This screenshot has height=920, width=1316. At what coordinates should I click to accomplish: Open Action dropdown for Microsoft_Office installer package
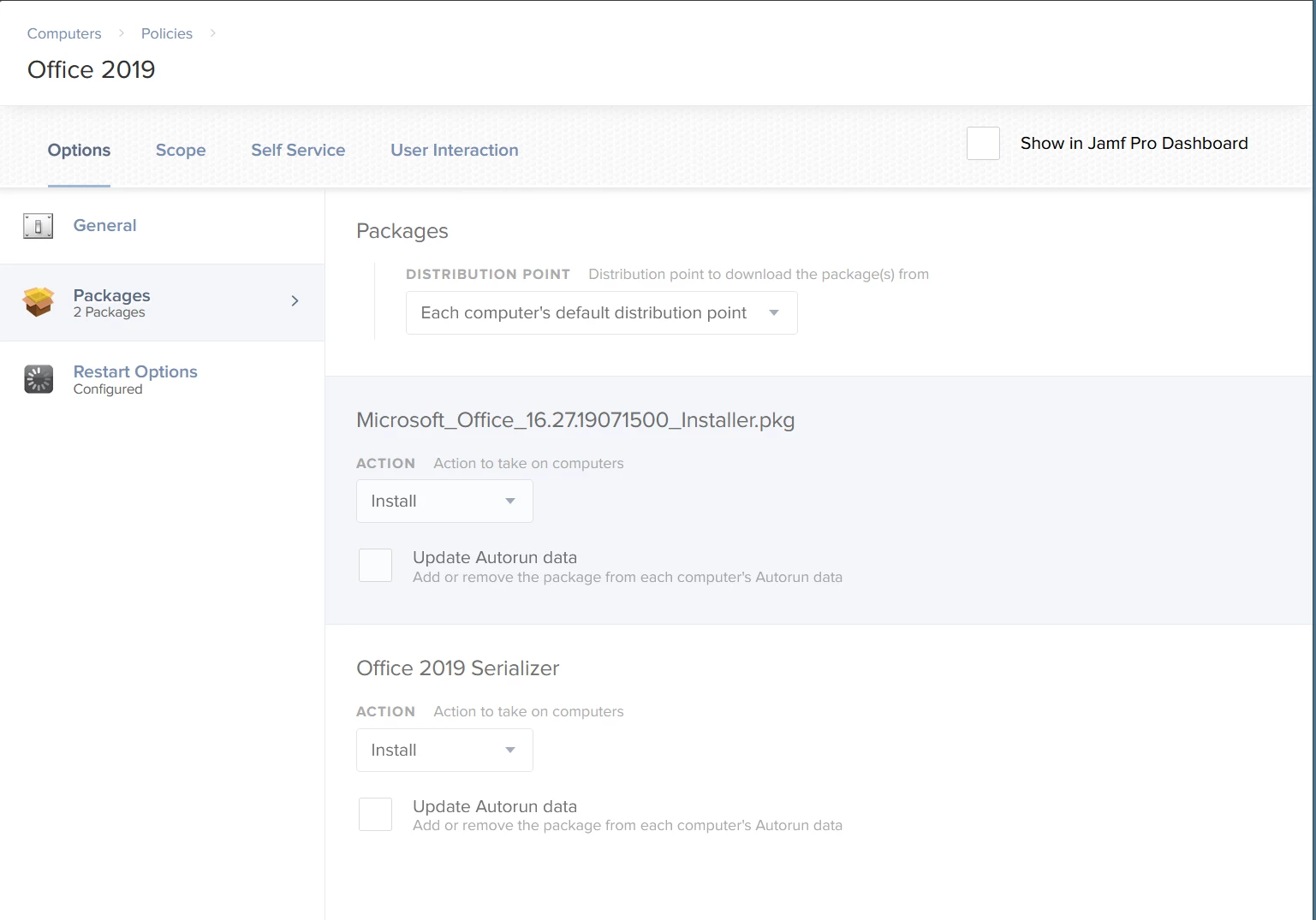(444, 501)
